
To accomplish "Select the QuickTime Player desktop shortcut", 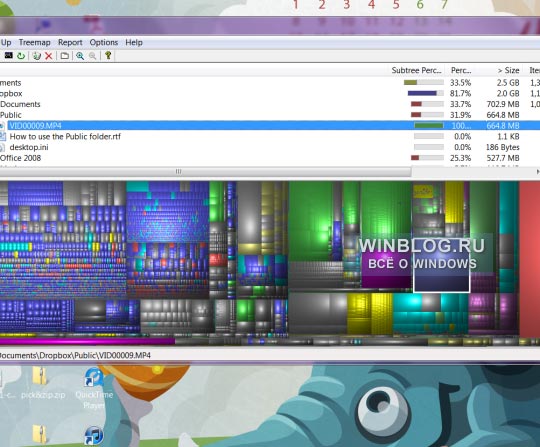I will [94, 388].
